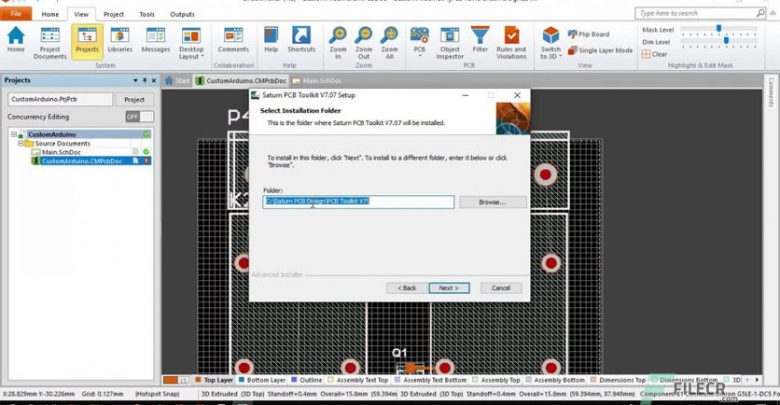Viewport: 780px width, 405px height.
Task: Click the Next > button in setup
Action: 449,288
